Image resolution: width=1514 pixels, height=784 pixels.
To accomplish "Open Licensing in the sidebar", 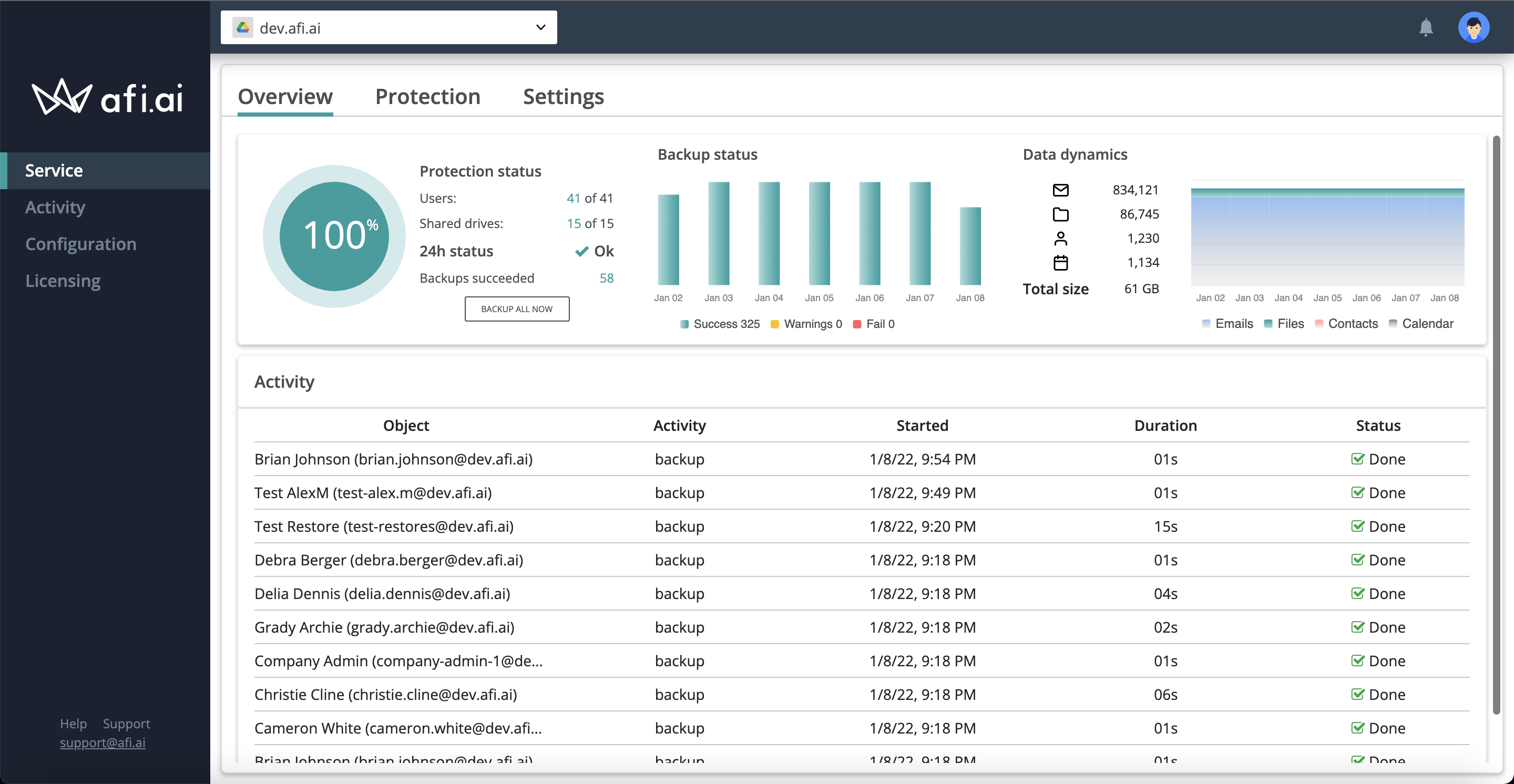I will coord(63,281).
